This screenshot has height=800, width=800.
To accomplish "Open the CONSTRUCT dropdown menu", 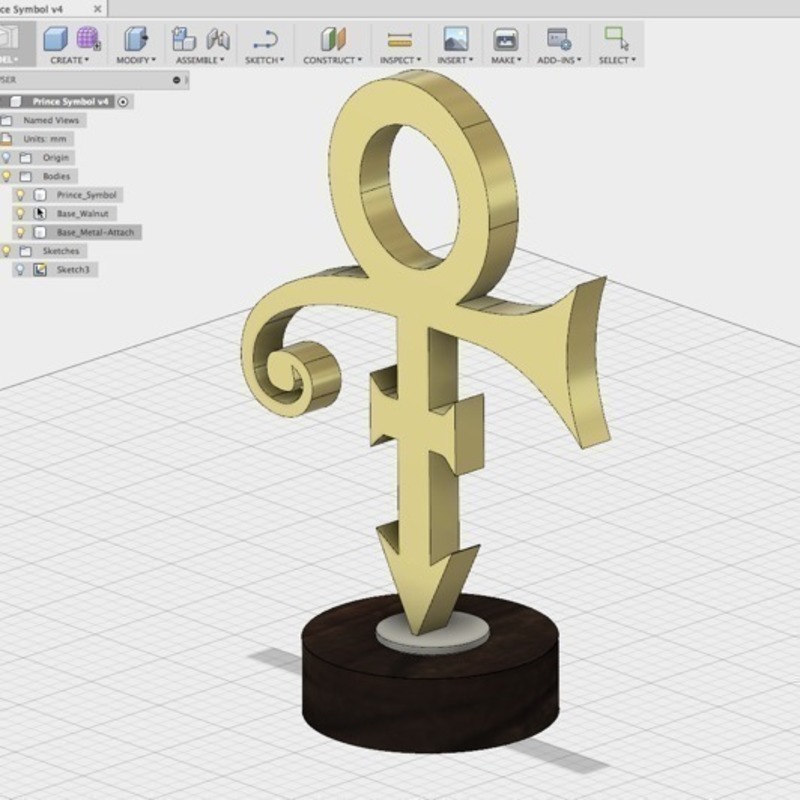I will (332, 60).
